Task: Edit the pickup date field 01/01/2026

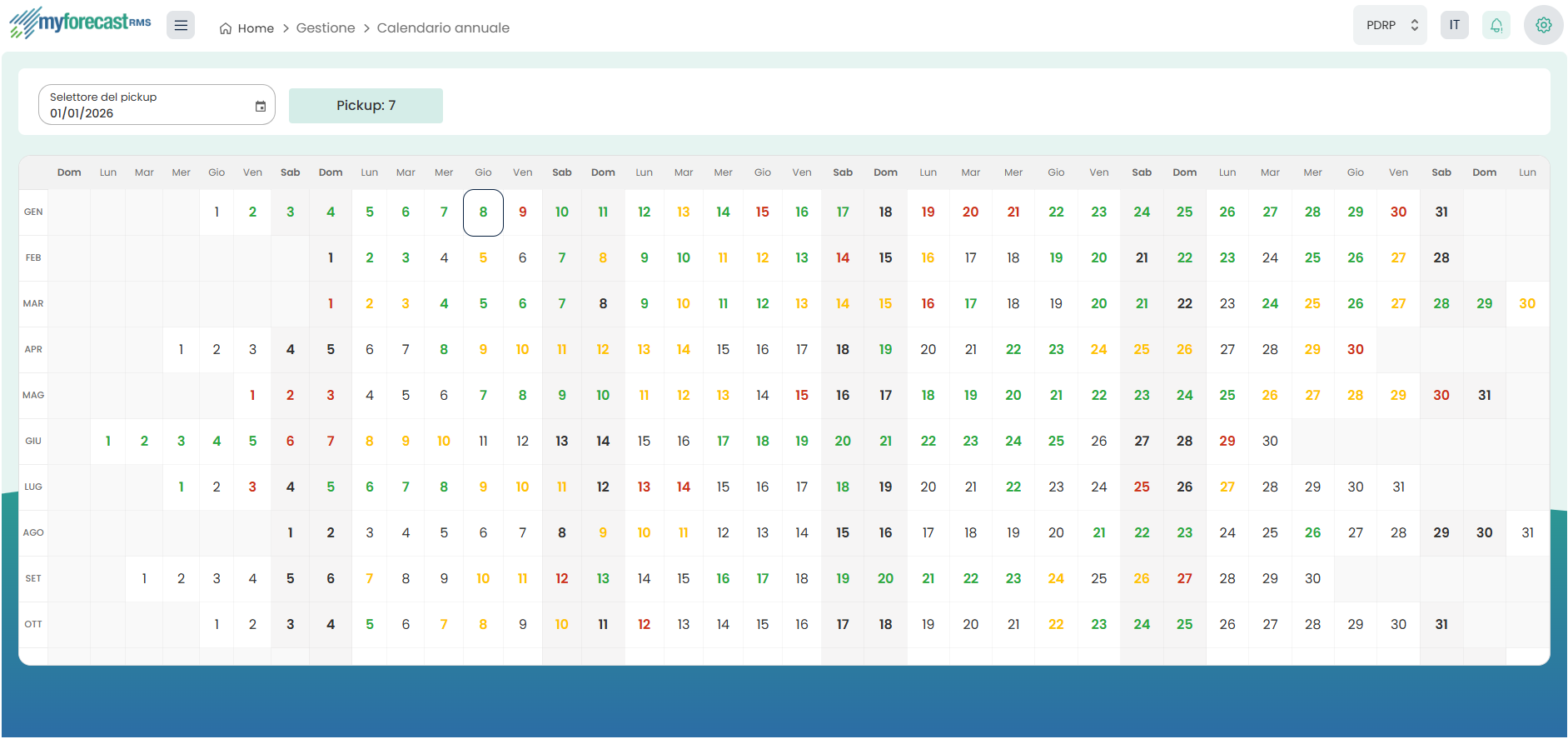Action: tap(157, 105)
